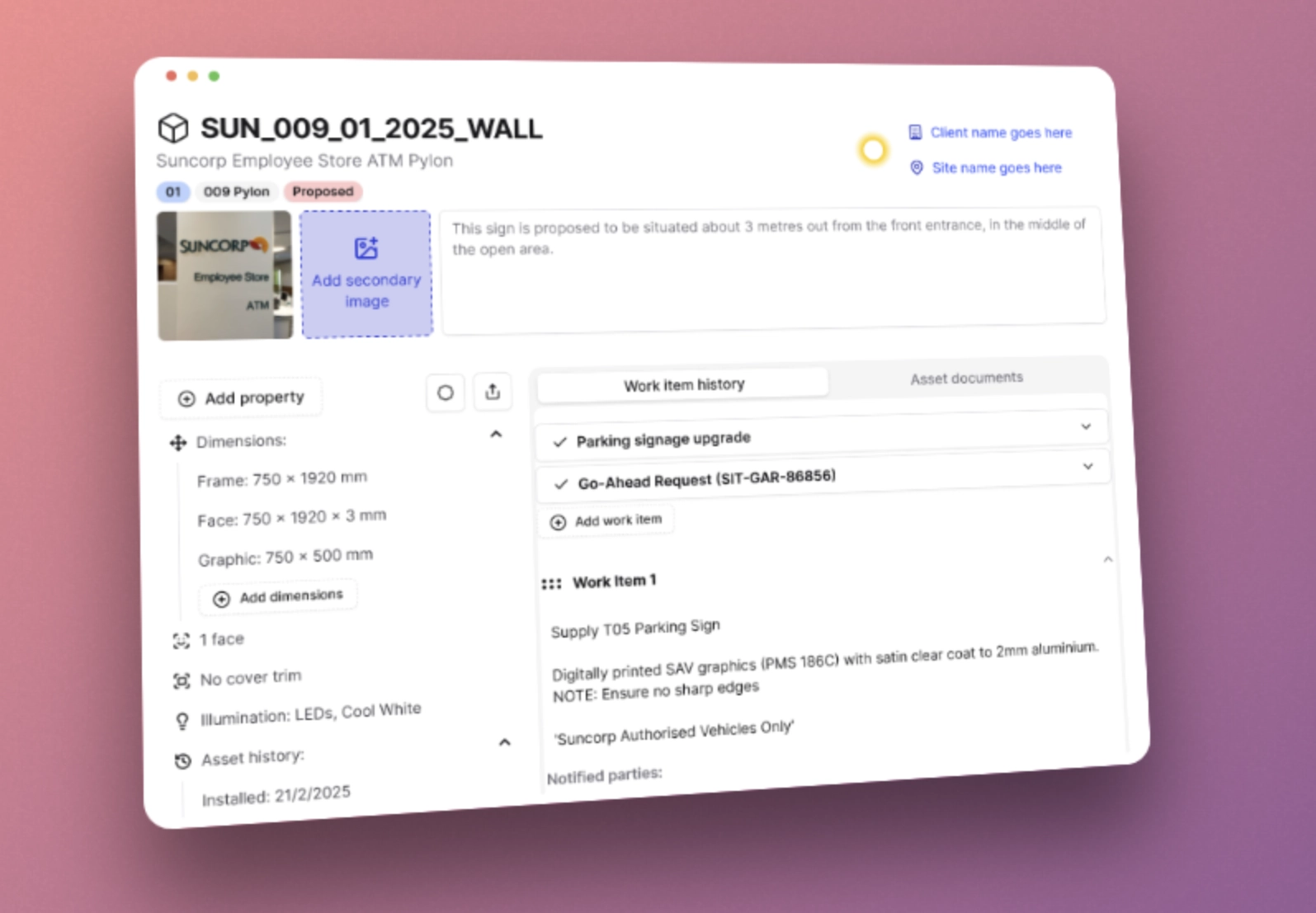Click the Add work item button
This screenshot has height=913, width=1316.
pos(606,520)
